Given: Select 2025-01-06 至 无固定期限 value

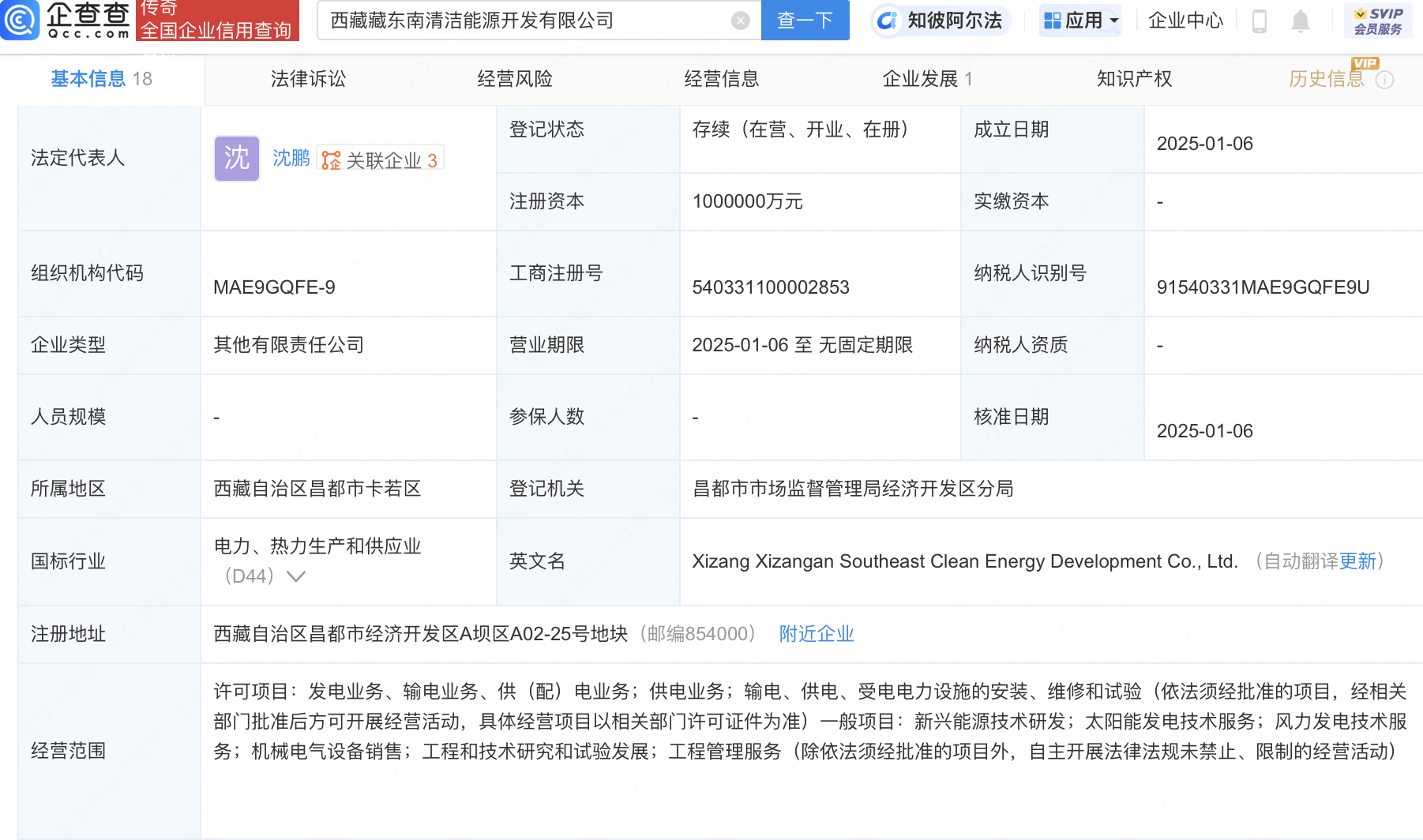Looking at the screenshot, I should [802, 345].
